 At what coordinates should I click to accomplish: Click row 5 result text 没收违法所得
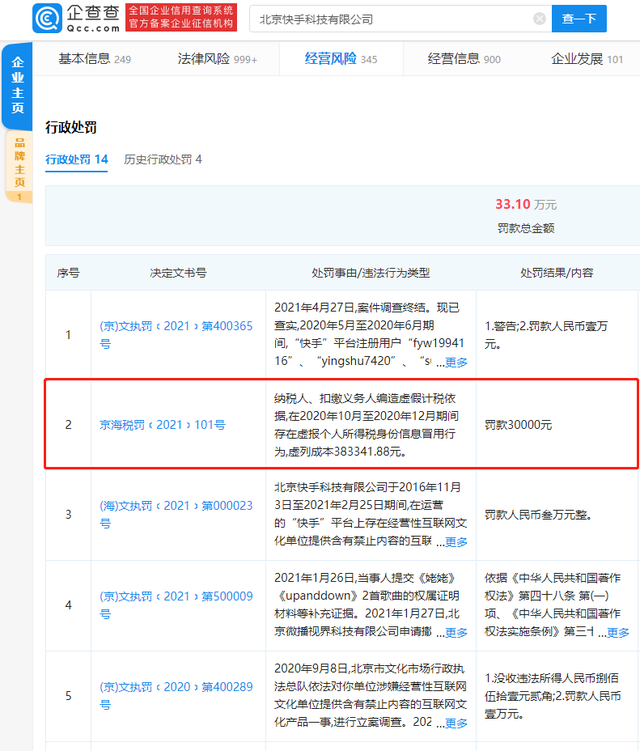pyautogui.click(x=552, y=696)
